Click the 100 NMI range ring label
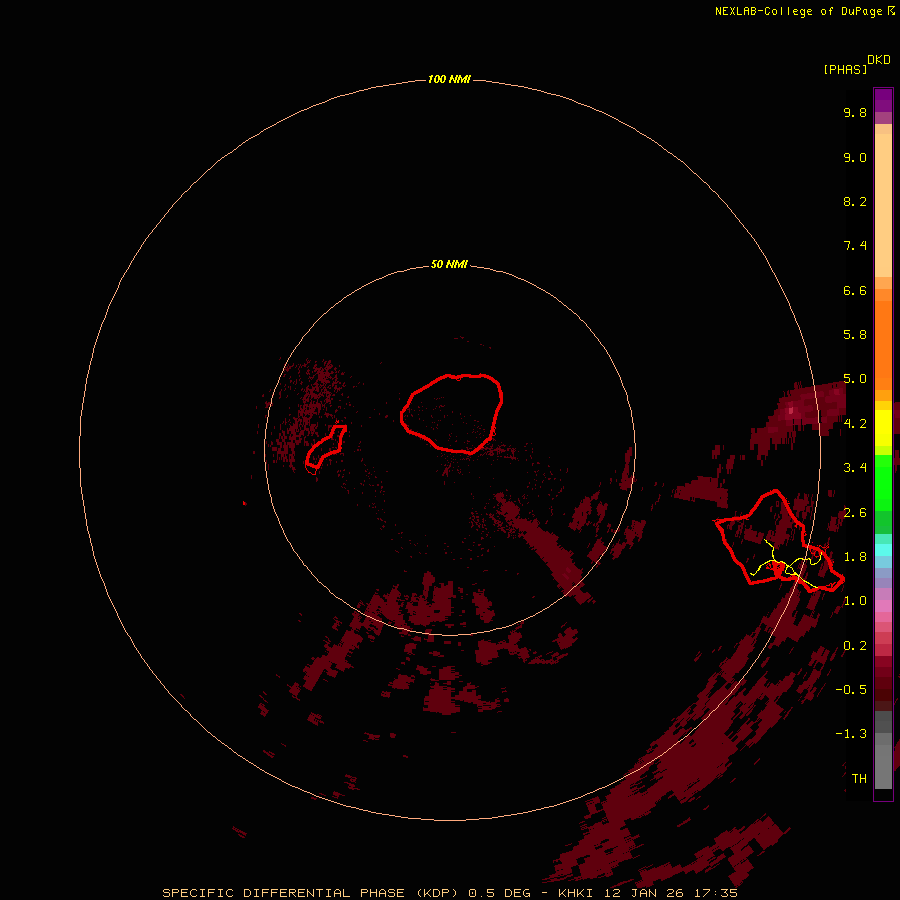 (449, 79)
